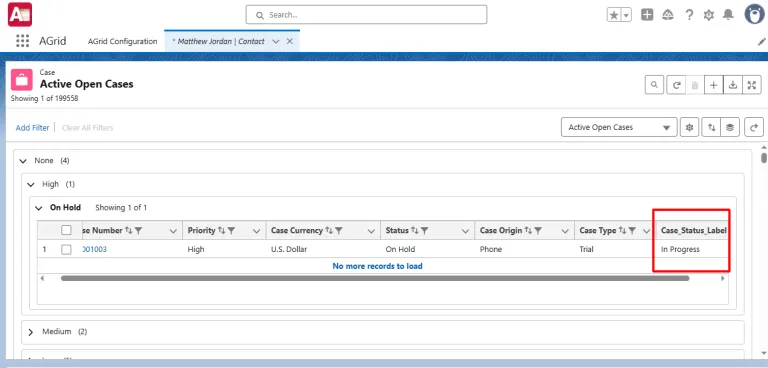Open the App Launcher grid icon
768x368 pixels.
(x=22, y=41)
